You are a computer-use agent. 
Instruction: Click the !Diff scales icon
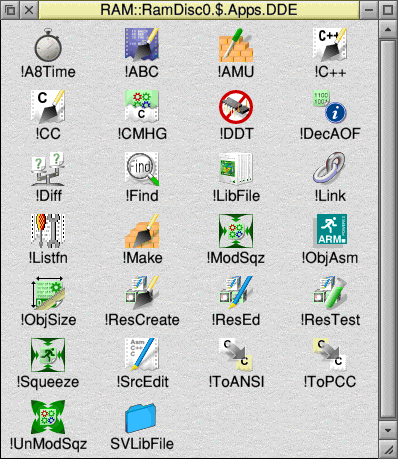[48, 169]
